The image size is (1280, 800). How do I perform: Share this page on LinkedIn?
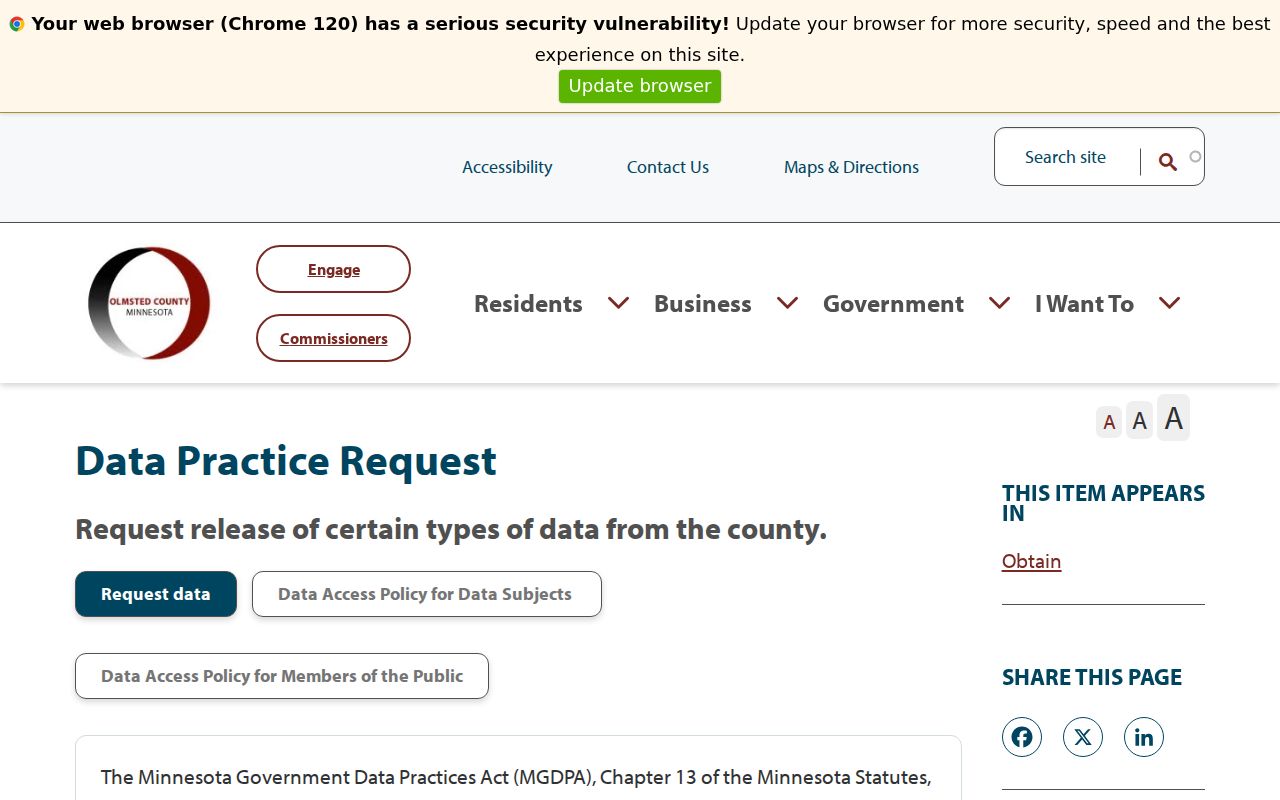[x=1144, y=737]
